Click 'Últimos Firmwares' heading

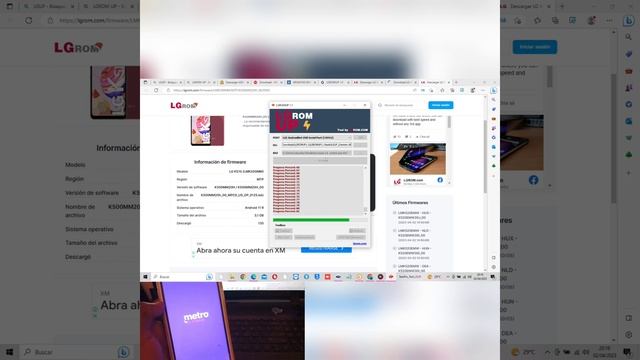pos(410,202)
